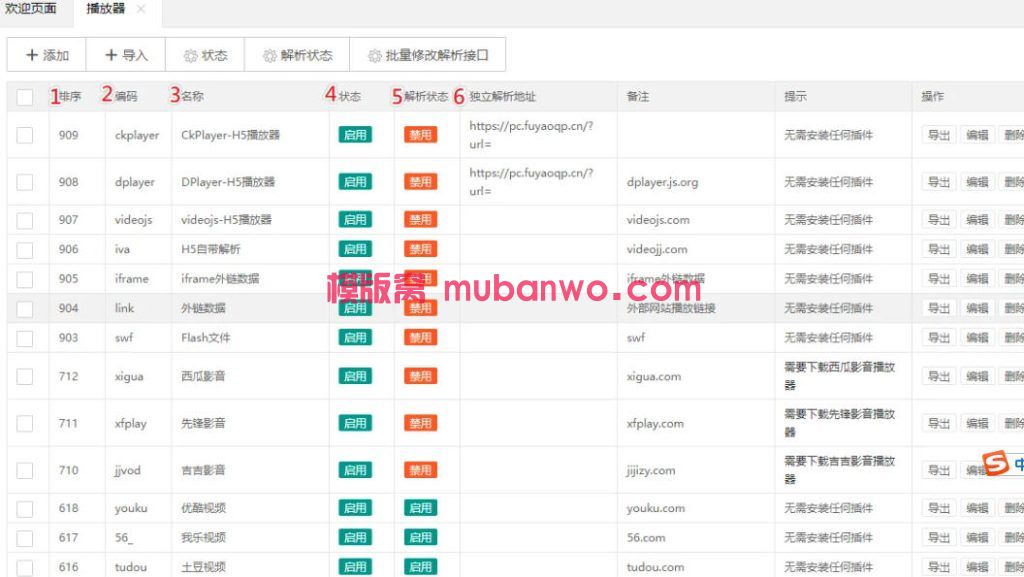This screenshot has height=577, width=1024.
Task: Click 导出 for the link row
Action: click(x=939, y=308)
